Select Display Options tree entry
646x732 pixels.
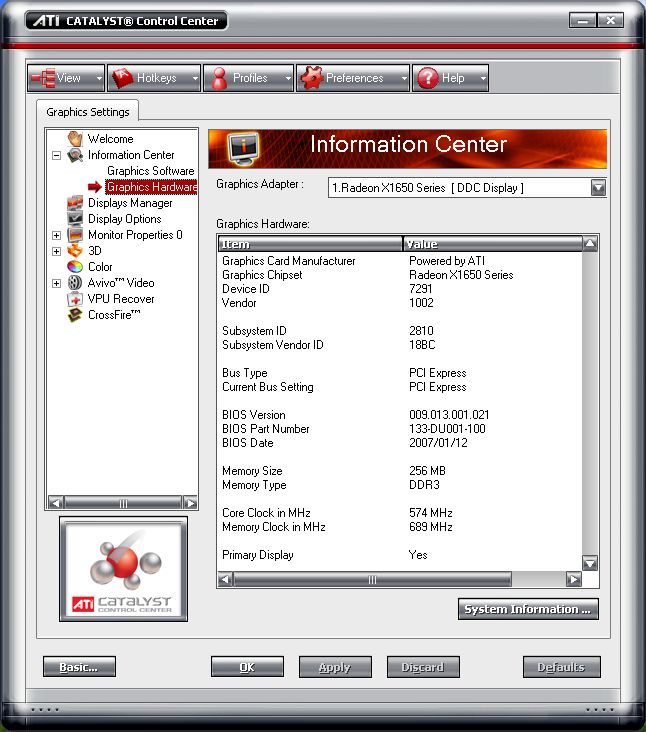125,219
